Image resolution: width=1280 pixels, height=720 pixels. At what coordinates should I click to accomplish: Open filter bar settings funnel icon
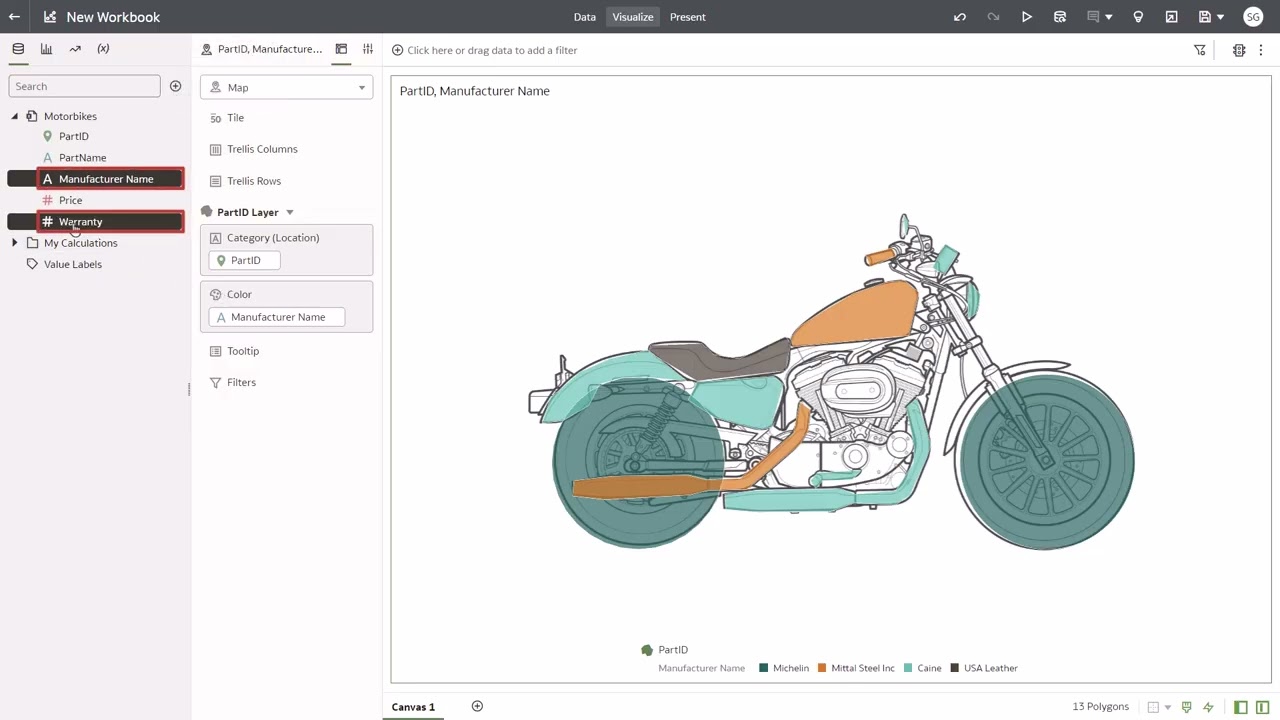click(1200, 50)
